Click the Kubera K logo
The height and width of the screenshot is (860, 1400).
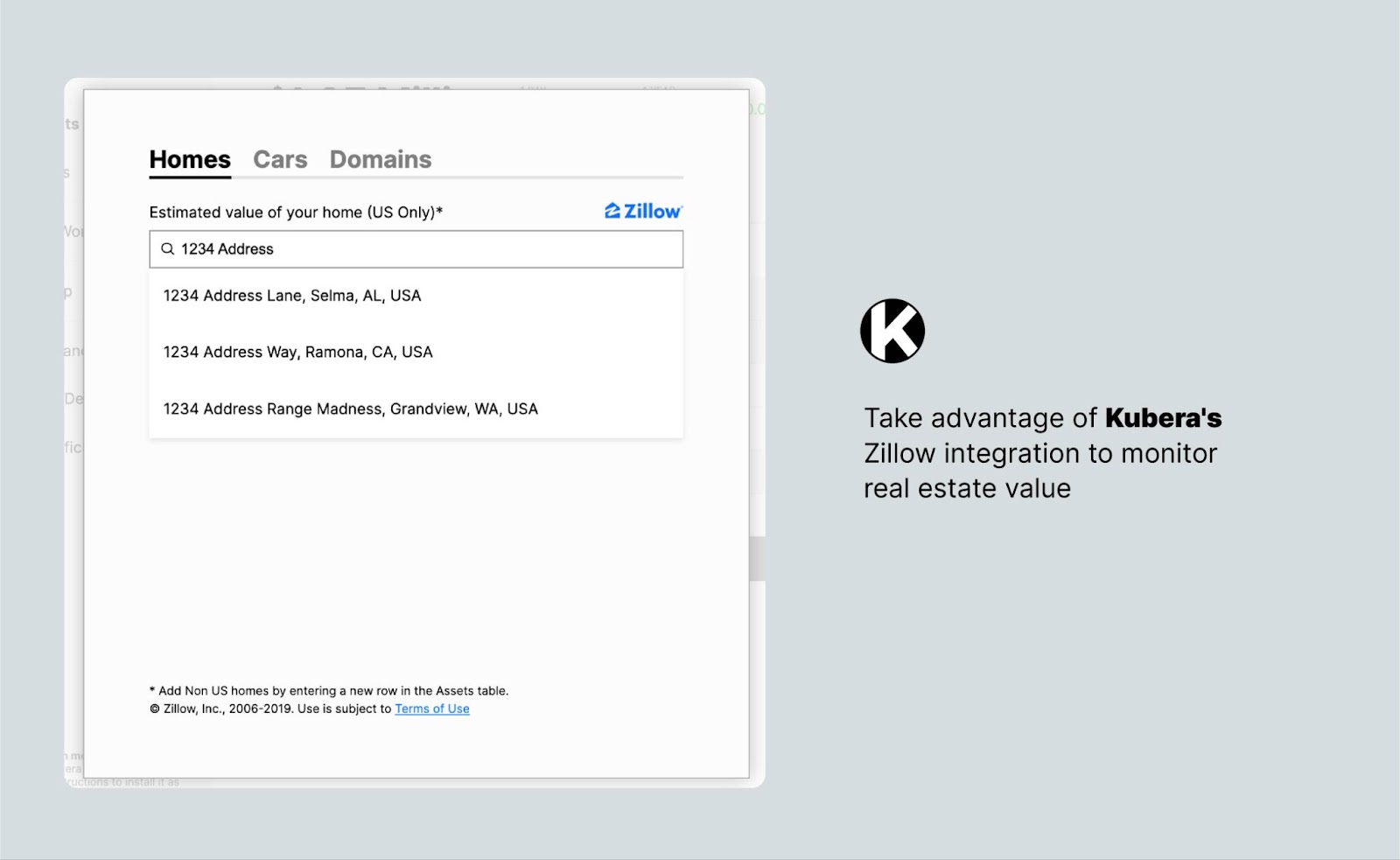point(892,331)
